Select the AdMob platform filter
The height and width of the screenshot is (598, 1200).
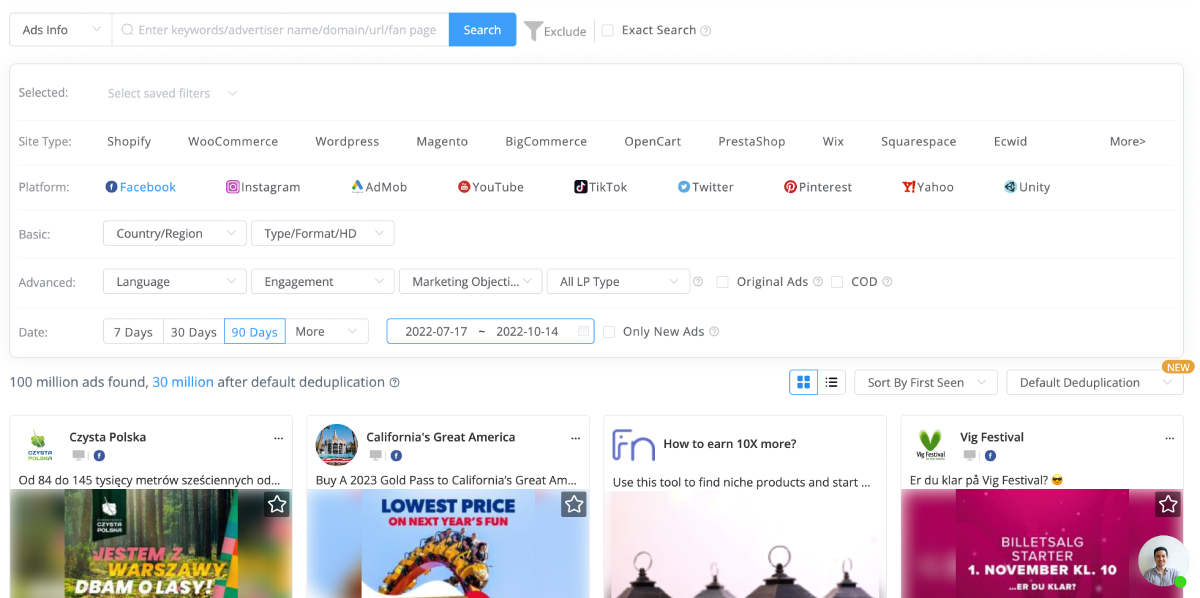pyautogui.click(x=379, y=186)
